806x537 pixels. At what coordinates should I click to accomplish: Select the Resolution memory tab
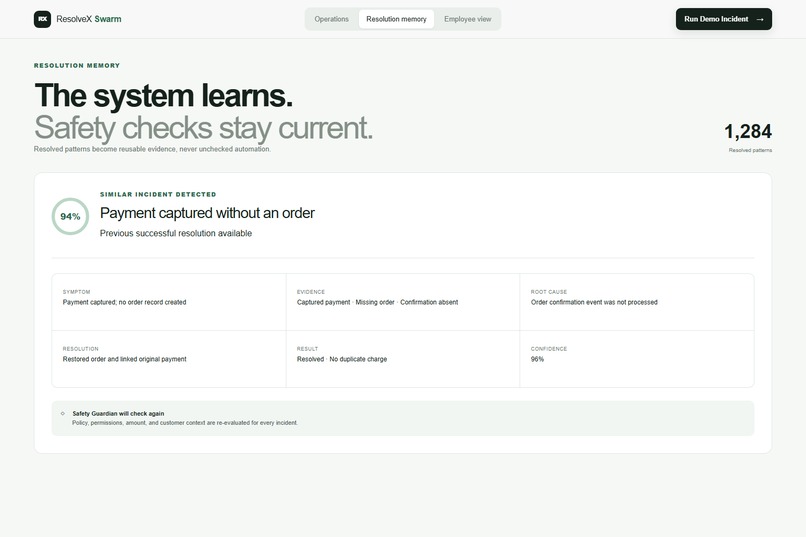[x=396, y=19]
